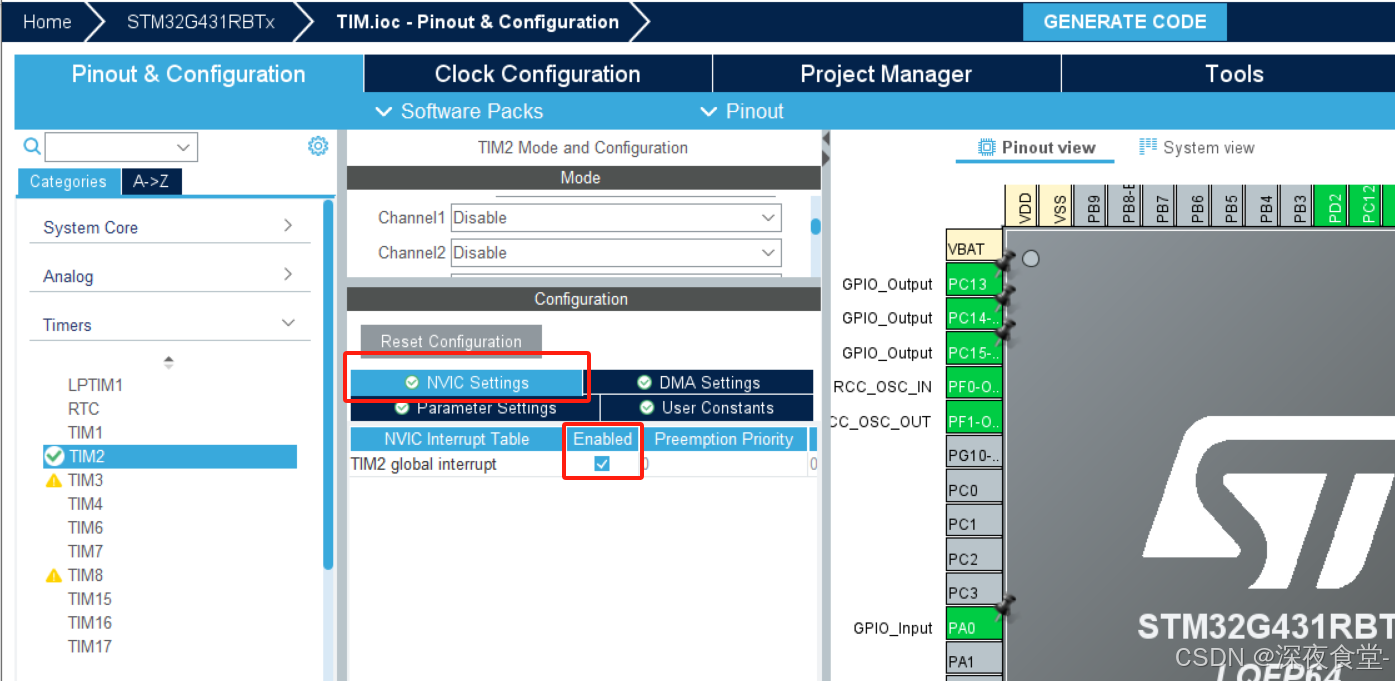Click the search magnifier icon

[32, 147]
